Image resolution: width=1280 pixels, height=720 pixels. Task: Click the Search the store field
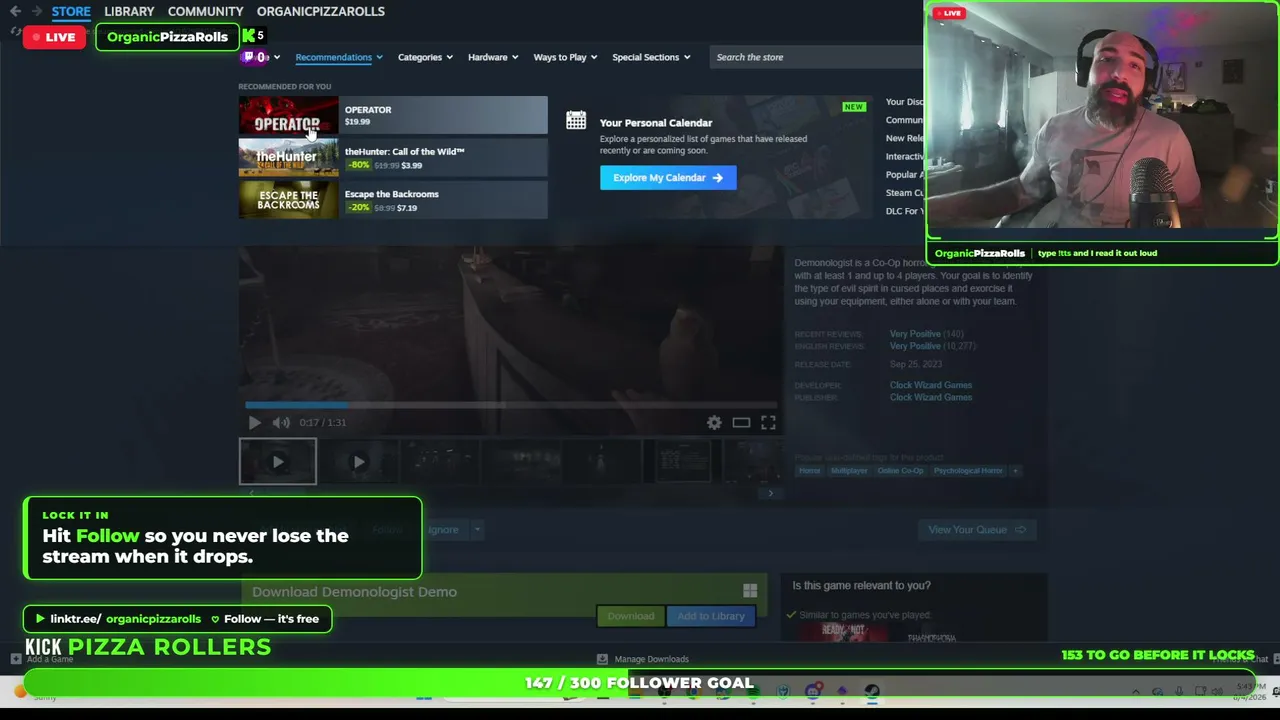[815, 57]
